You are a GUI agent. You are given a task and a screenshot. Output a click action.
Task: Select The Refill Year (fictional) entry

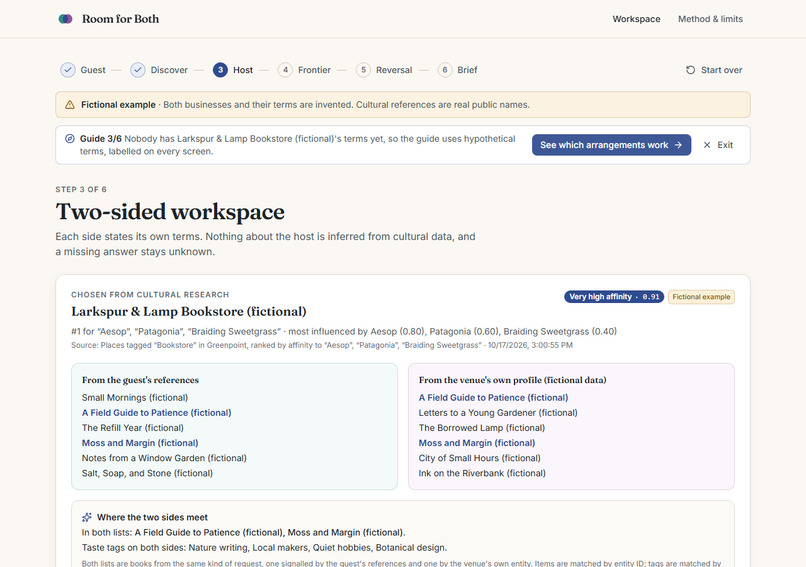(x=133, y=428)
